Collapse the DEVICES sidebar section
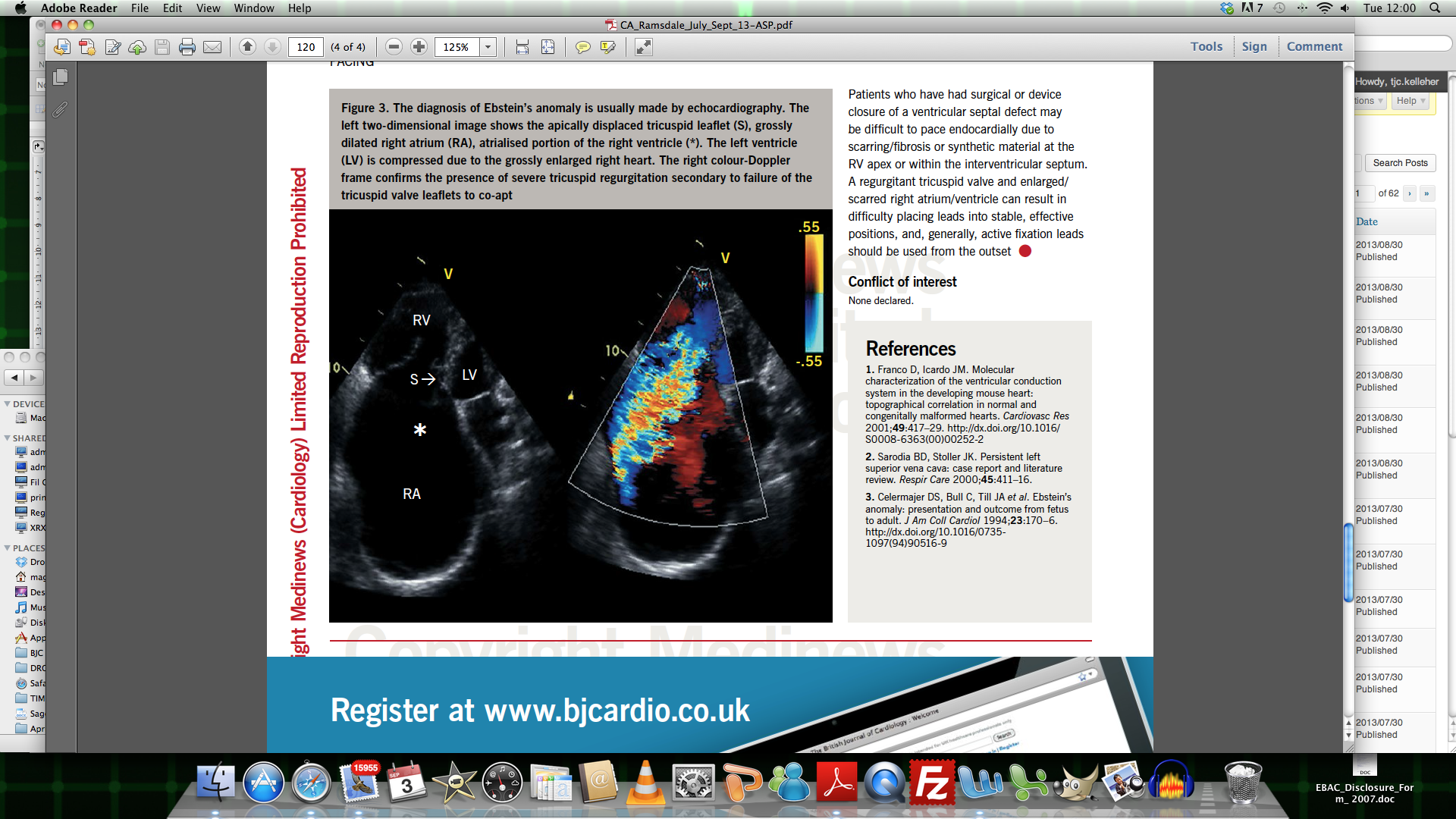Image resolution: width=1456 pixels, height=819 pixels. tap(8, 404)
